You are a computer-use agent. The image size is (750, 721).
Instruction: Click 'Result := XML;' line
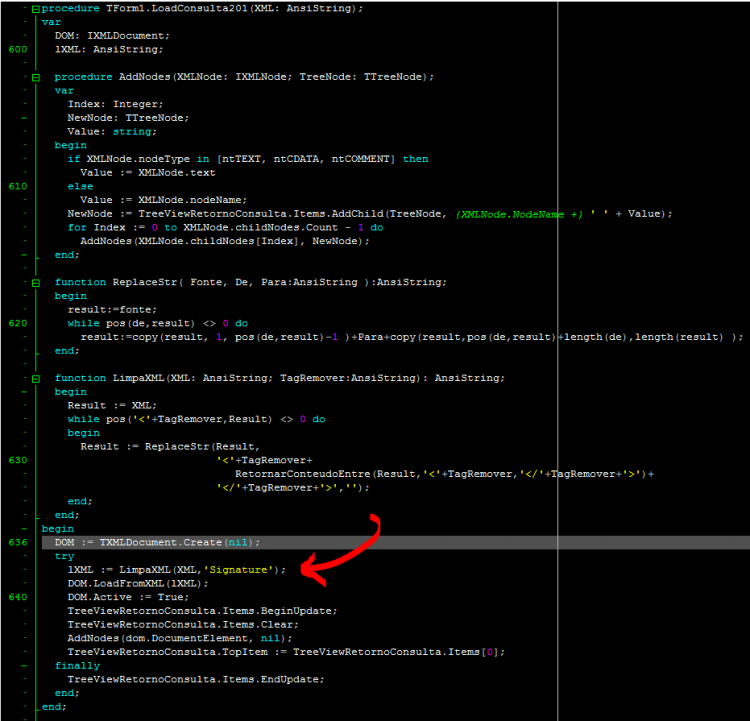point(112,406)
